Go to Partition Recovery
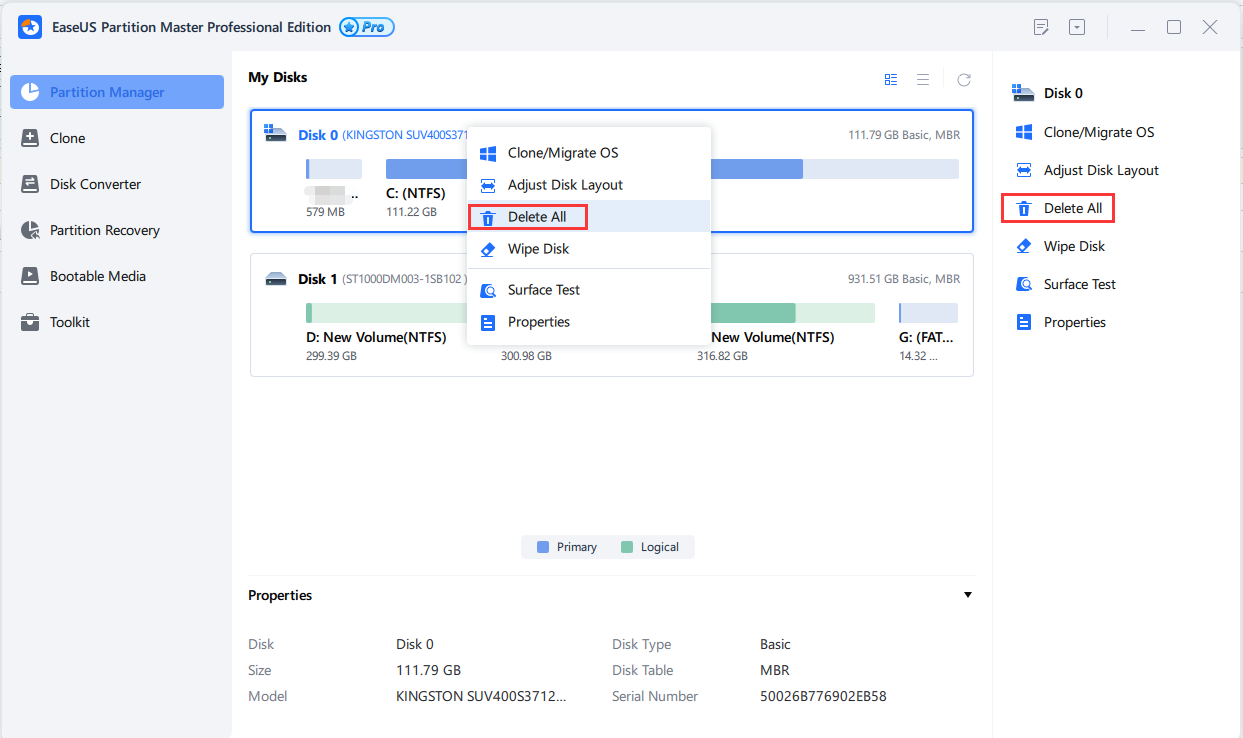Viewport: 1243px width, 738px height. click(104, 230)
